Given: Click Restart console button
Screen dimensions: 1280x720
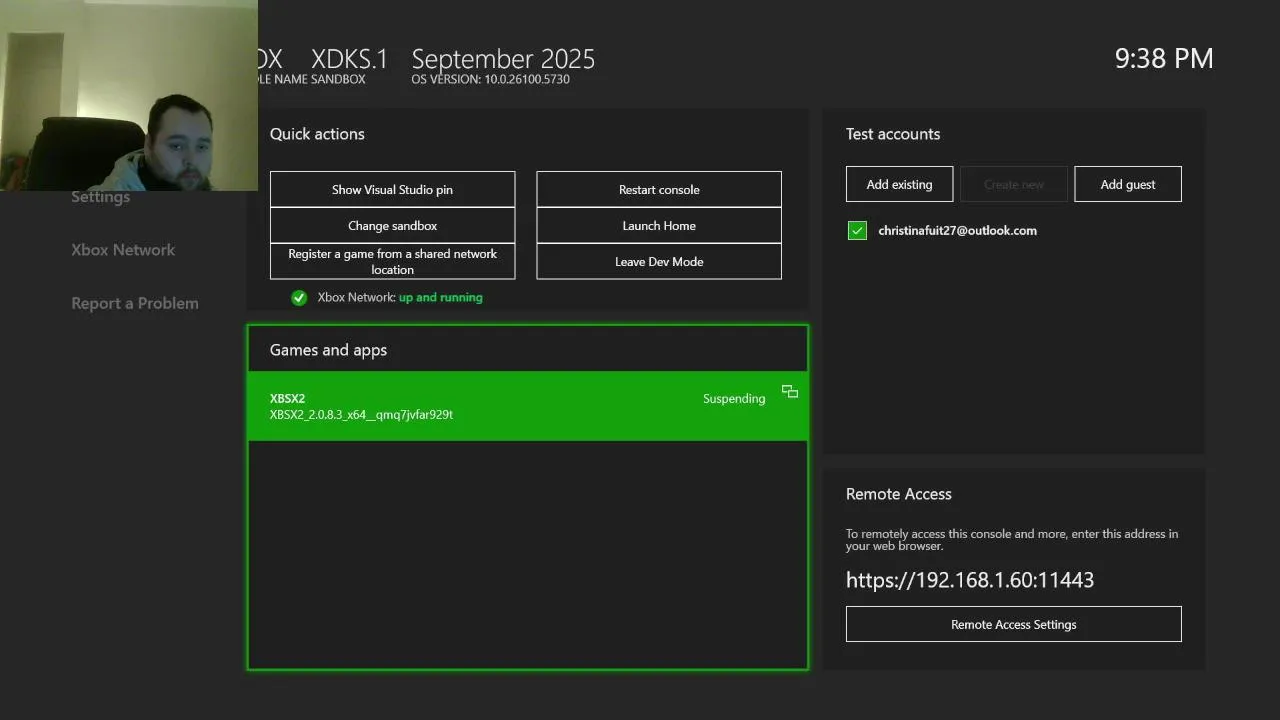Looking at the screenshot, I should (x=659, y=189).
